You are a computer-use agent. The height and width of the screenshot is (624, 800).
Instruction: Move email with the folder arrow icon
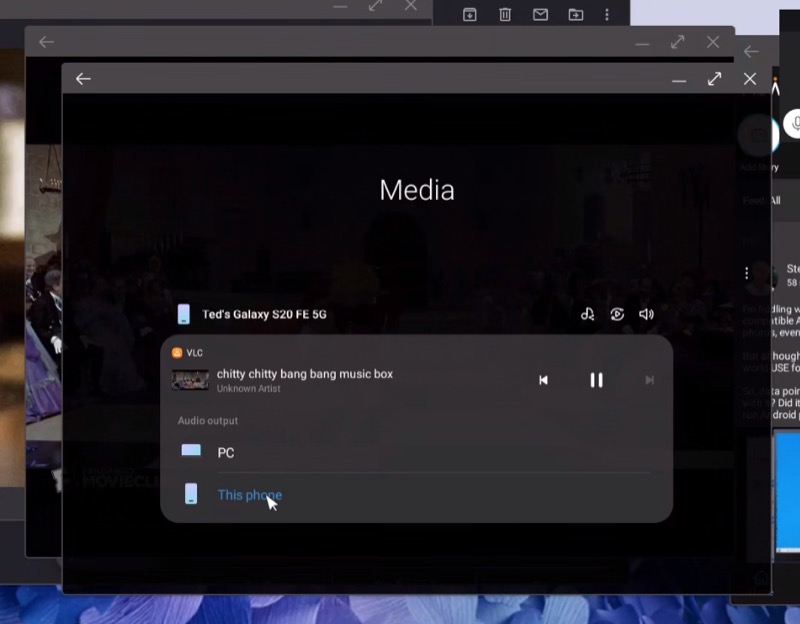click(576, 14)
